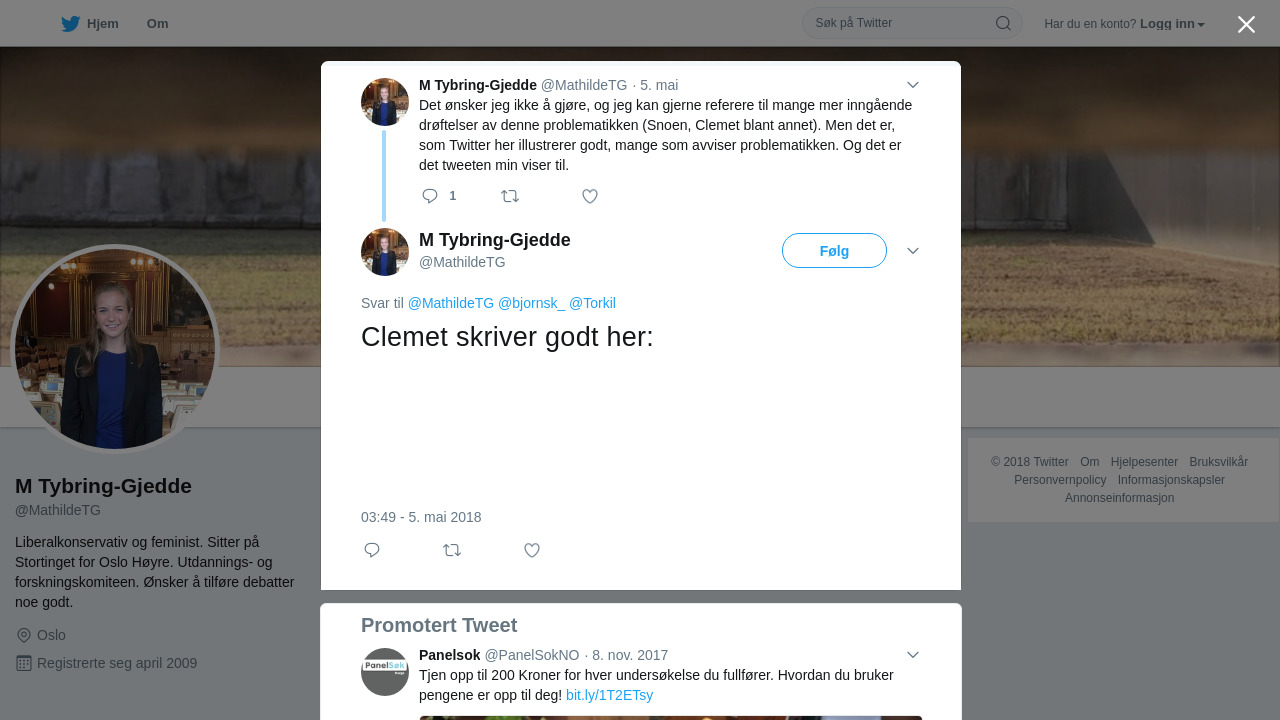Like the main 'Clemet skriver' tweet
This screenshot has height=720, width=1280.
click(532, 550)
